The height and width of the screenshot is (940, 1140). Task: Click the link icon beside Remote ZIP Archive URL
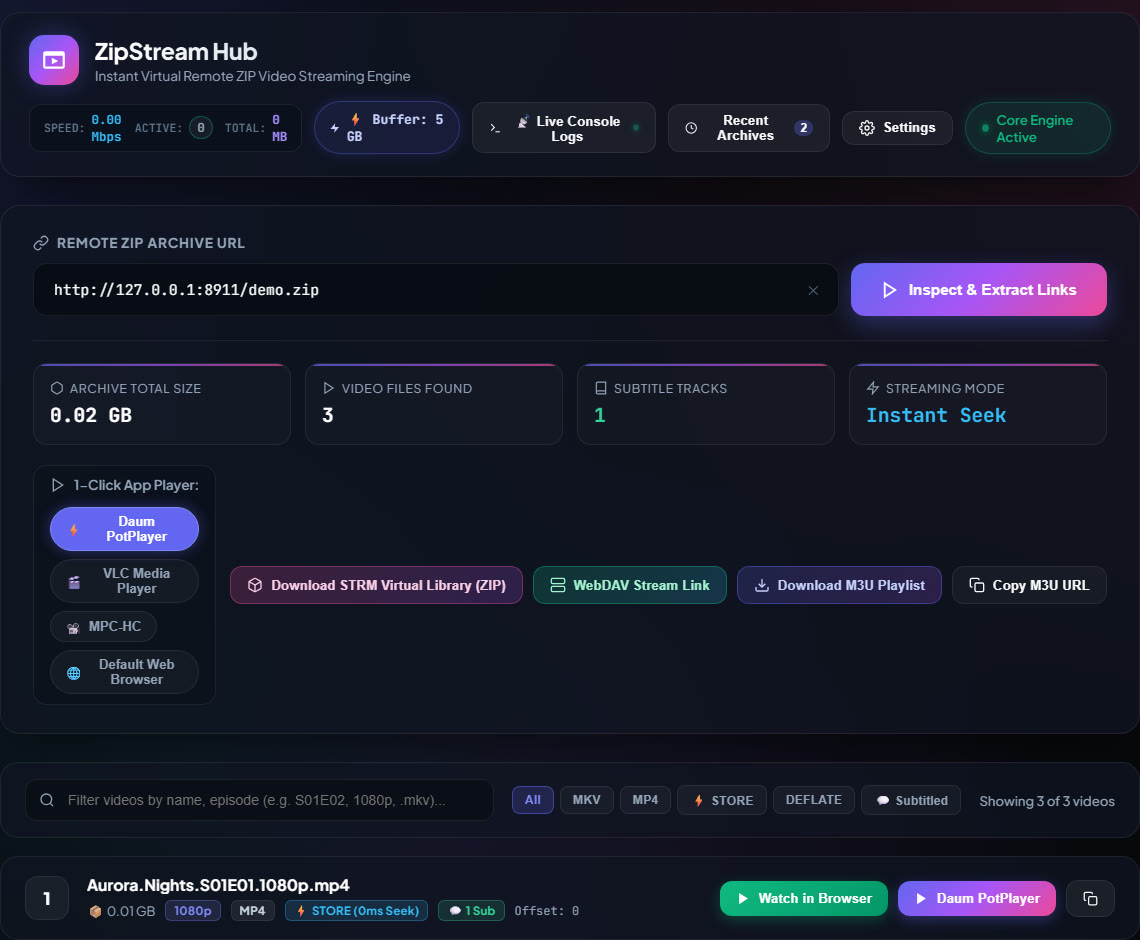pyautogui.click(x=41, y=243)
